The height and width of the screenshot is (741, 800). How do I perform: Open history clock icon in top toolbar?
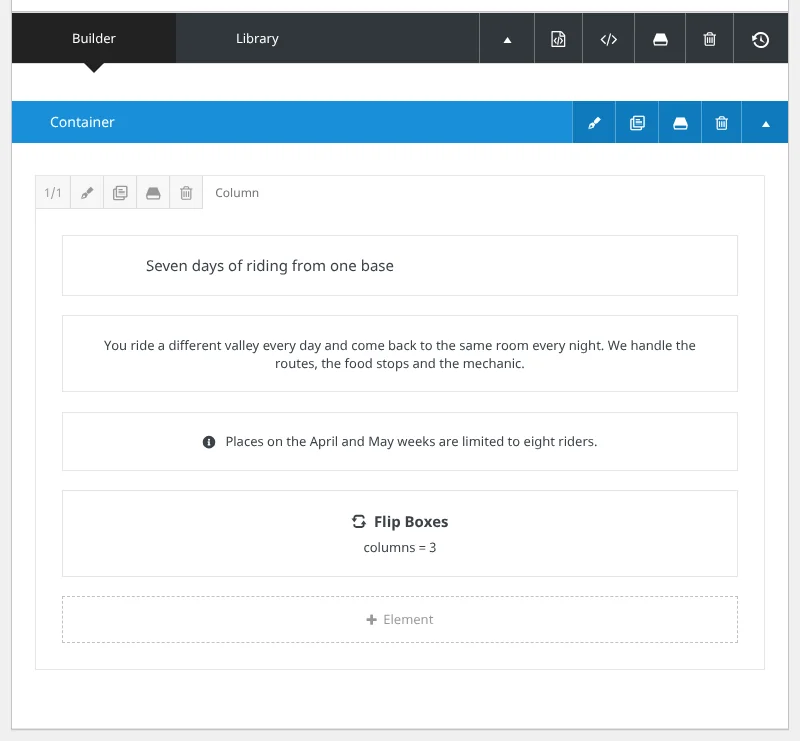coord(760,39)
